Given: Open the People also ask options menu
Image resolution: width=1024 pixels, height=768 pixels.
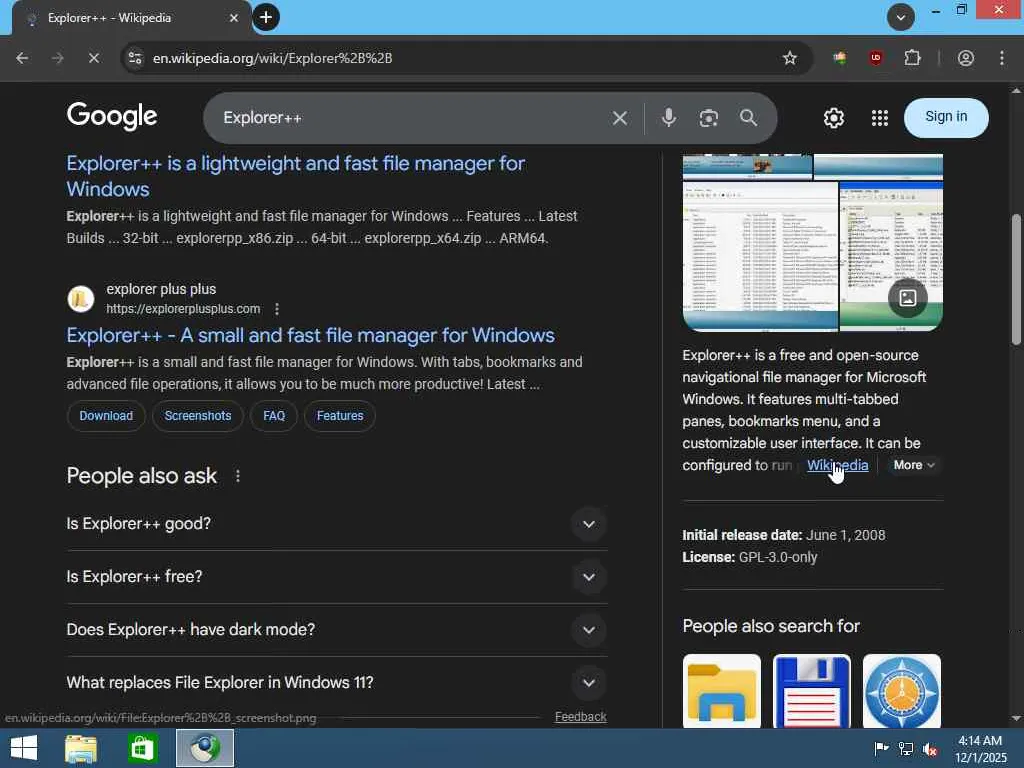Looking at the screenshot, I should 238,477.
